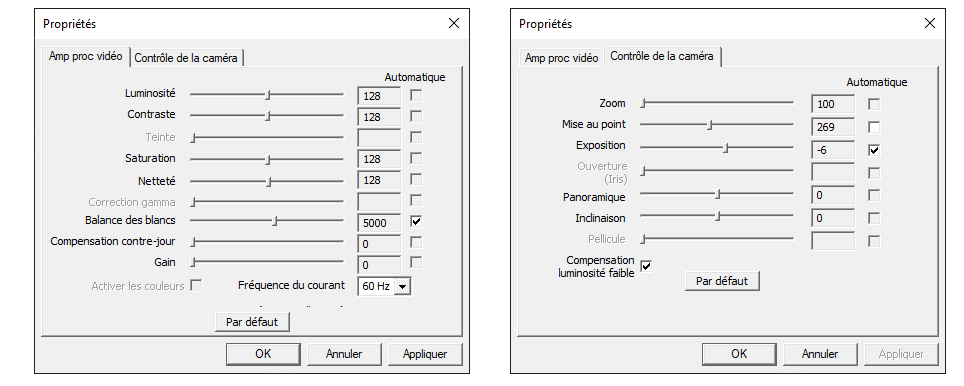Click Appliquer in left dialog
The image size is (964, 386).
[425, 354]
